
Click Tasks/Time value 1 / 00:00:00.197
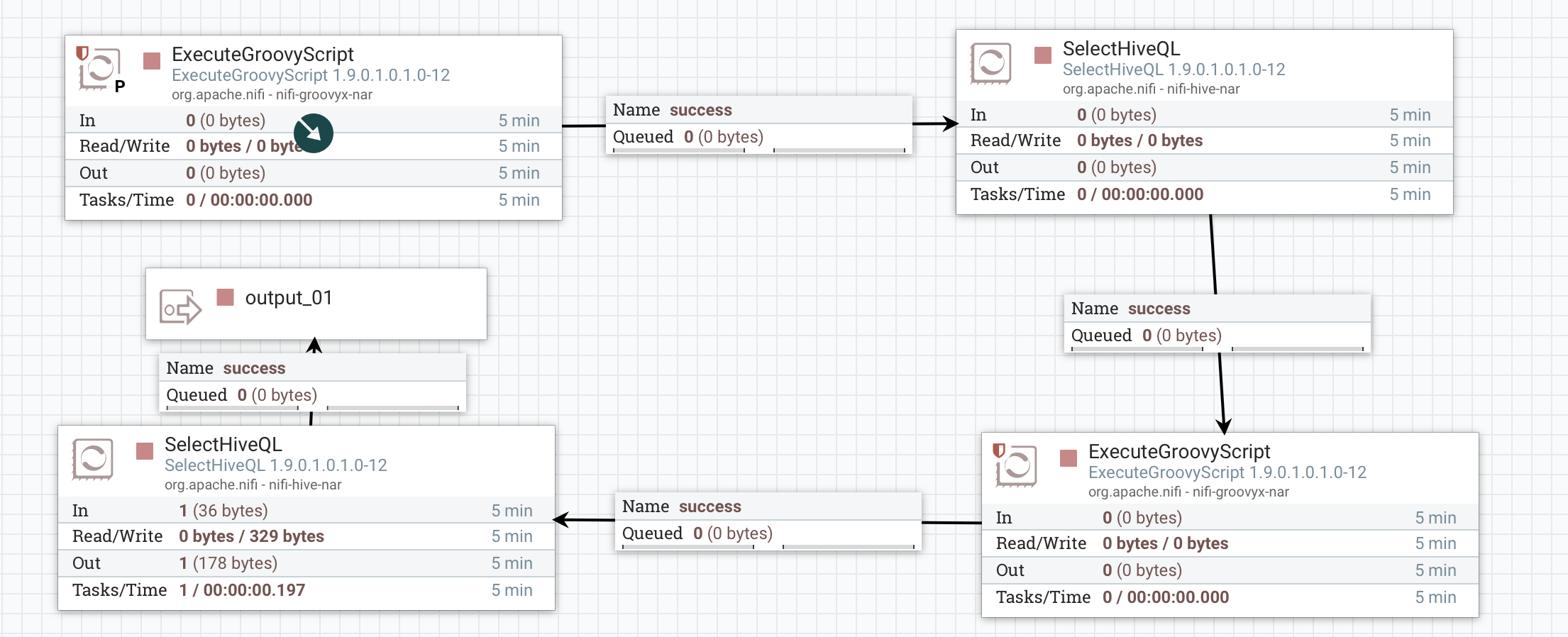pyautogui.click(x=242, y=590)
